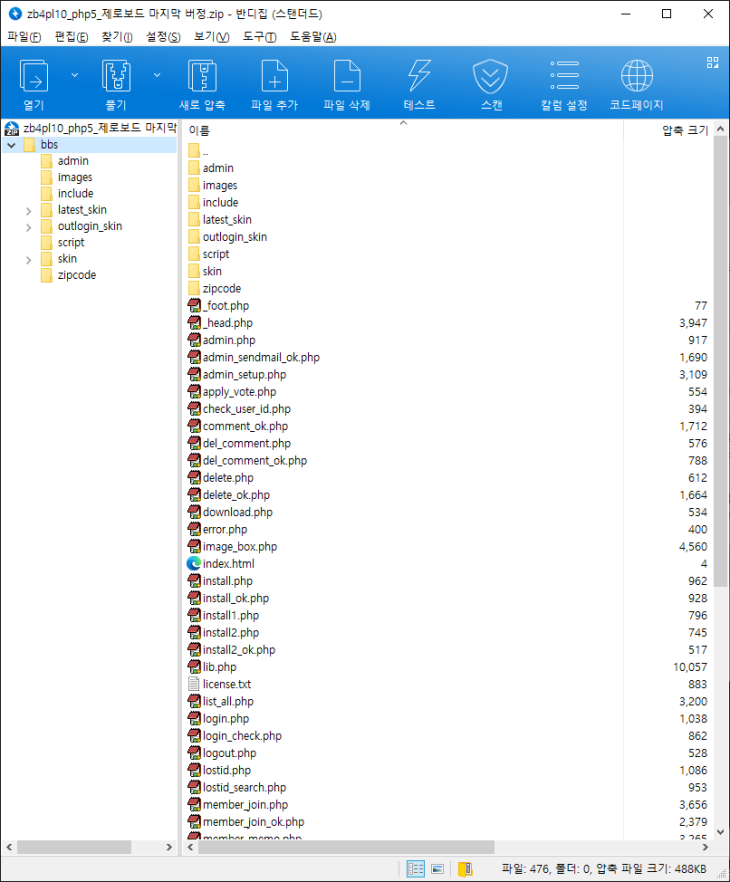The height and width of the screenshot is (882, 730).
Task: Open the 파일(F) menu
Action: pos(24,37)
